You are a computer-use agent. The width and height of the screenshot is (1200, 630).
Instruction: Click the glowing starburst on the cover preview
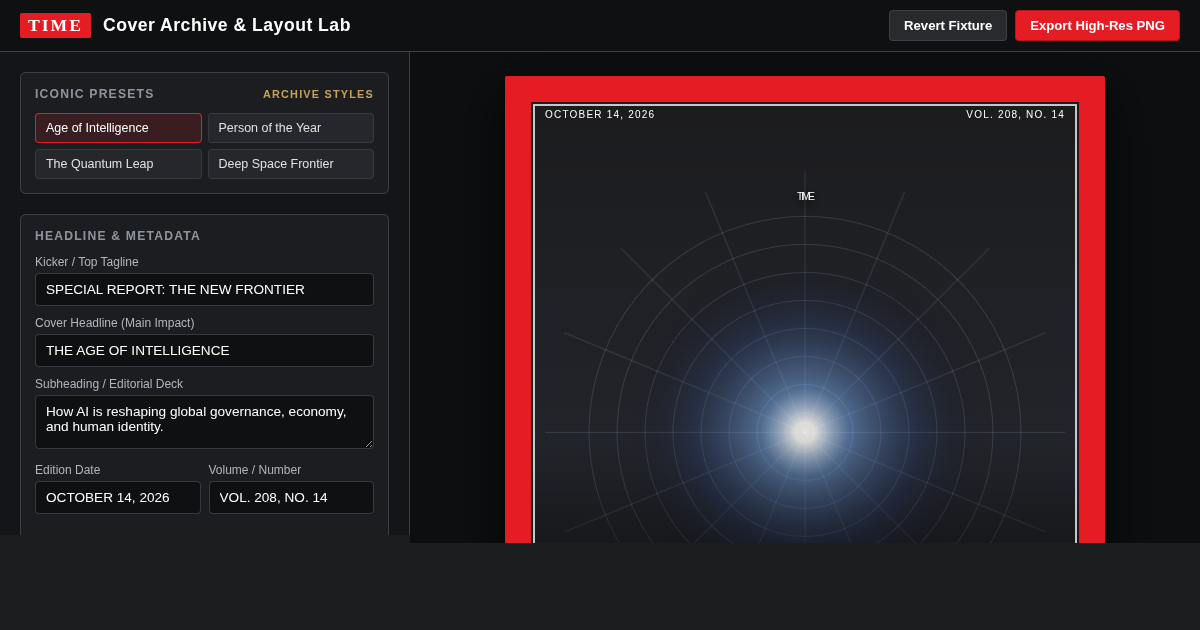click(x=805, y=432)
